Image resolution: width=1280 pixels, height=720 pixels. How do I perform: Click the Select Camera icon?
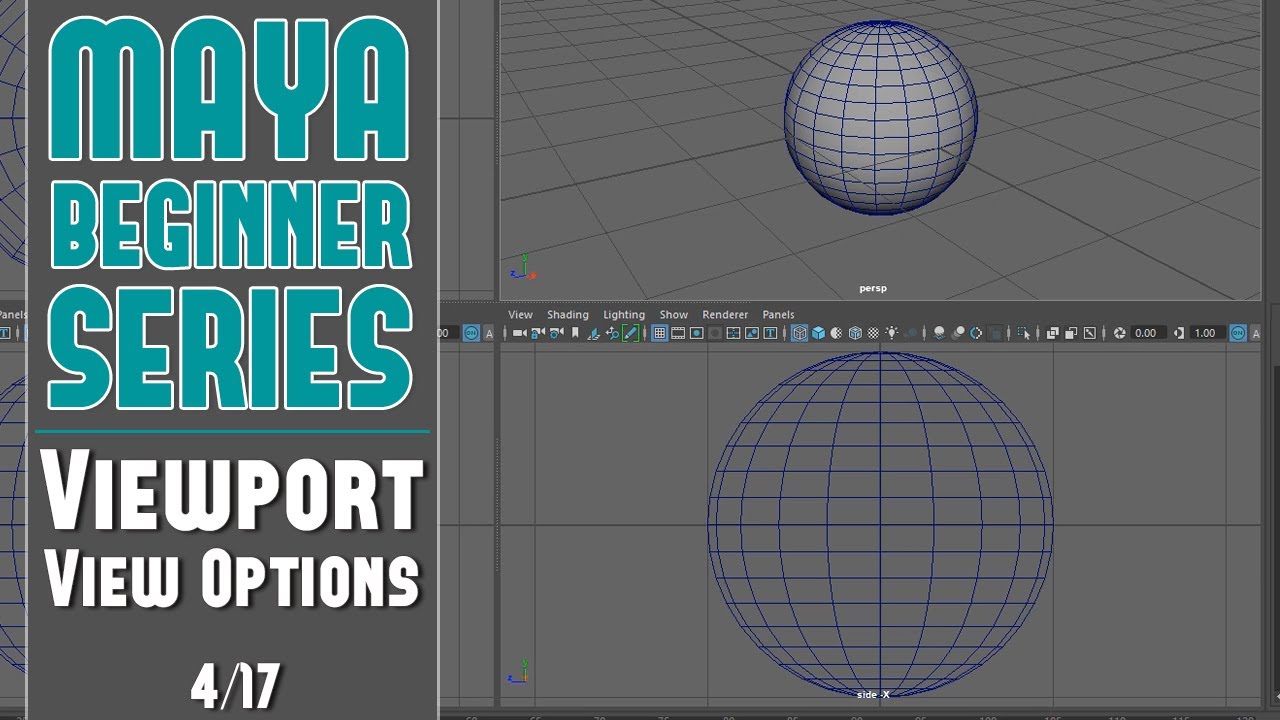coord(519,333)
